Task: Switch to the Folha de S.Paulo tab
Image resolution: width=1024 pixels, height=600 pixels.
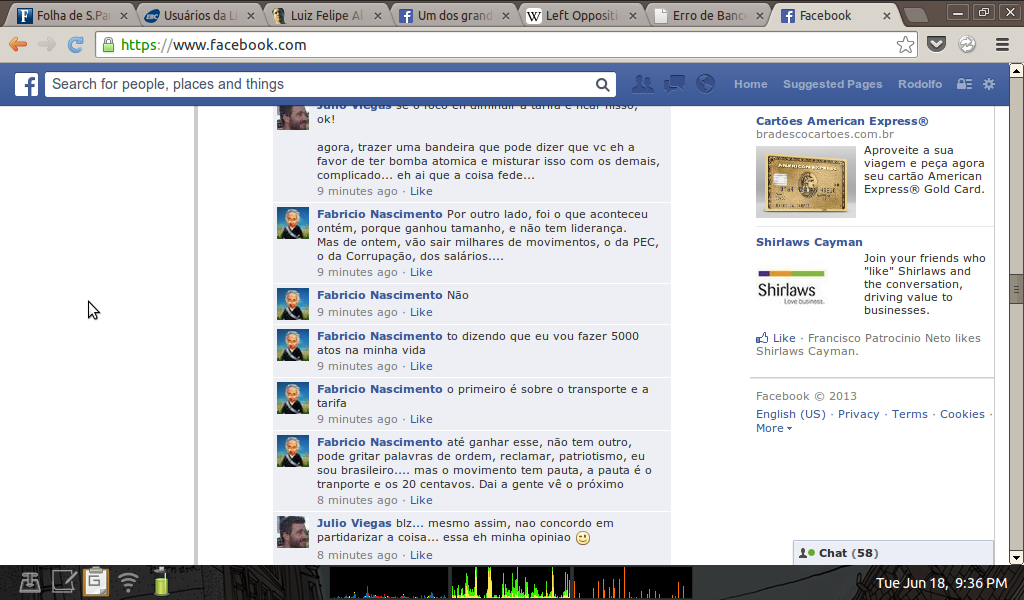Action: coord(71,16)
